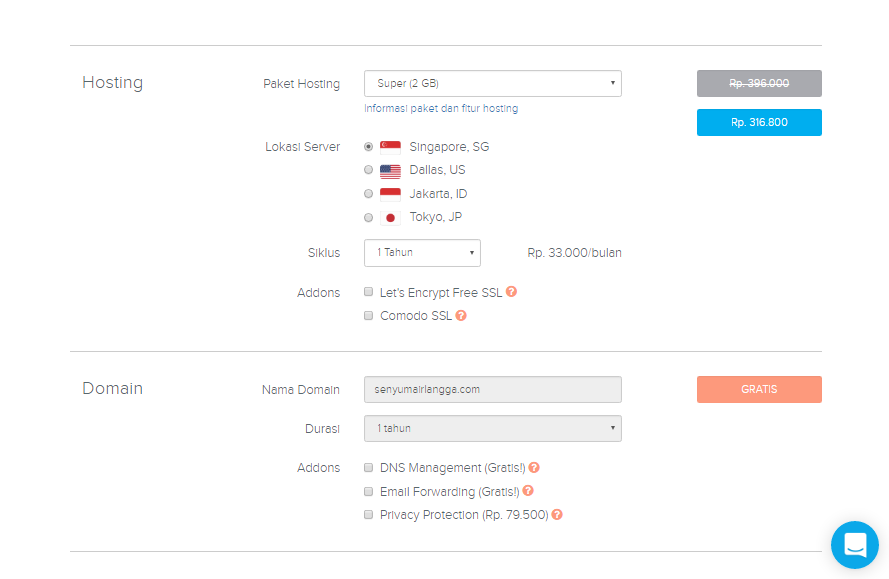Click the help icon beside Let's Encrypt Free SSL
The image size is (889, 579).
(x=511, y=292)
